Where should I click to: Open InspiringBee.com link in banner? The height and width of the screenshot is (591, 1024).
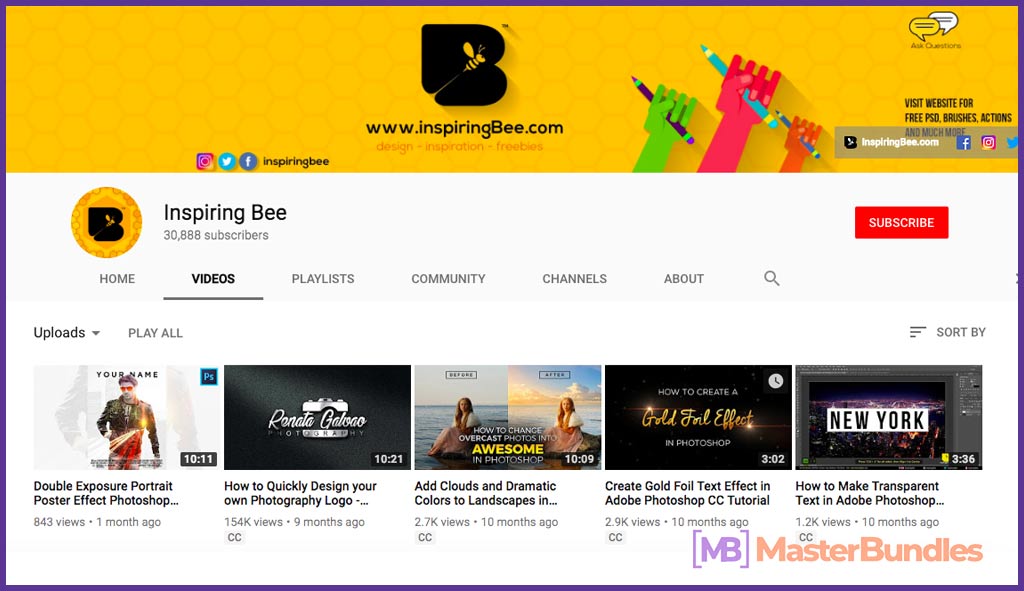[892, 142]
